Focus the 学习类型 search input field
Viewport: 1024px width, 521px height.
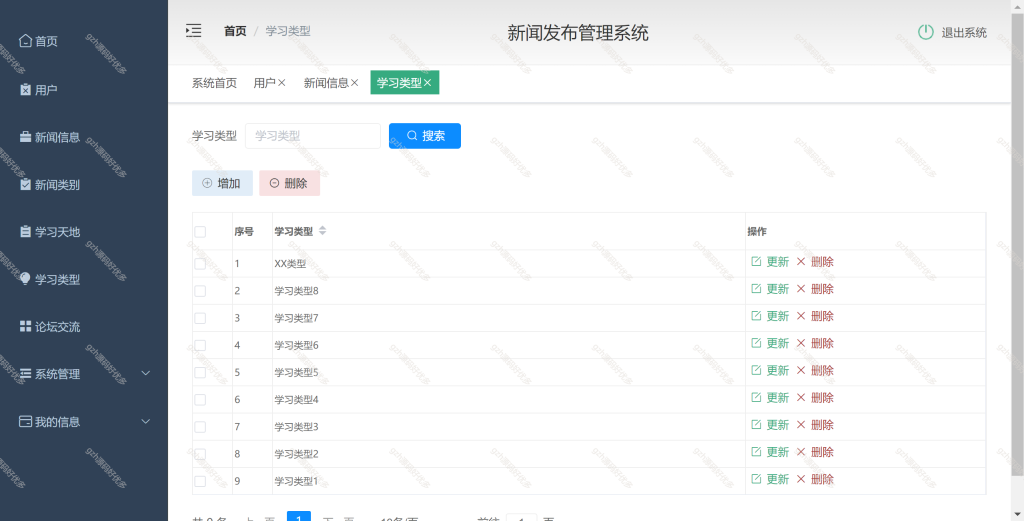click(x=313, y=136)
